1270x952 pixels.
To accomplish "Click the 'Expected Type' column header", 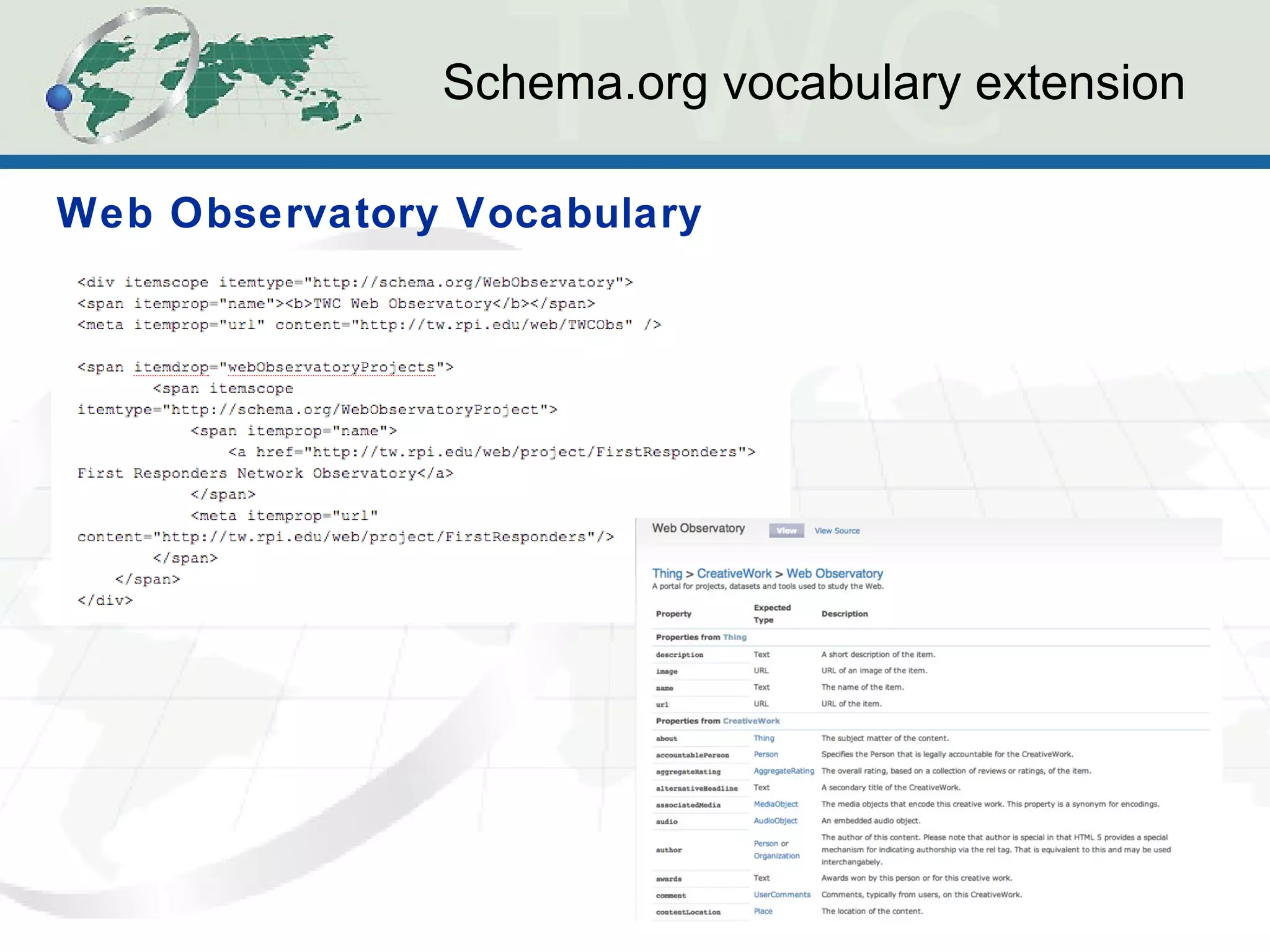I will (772, 614).
